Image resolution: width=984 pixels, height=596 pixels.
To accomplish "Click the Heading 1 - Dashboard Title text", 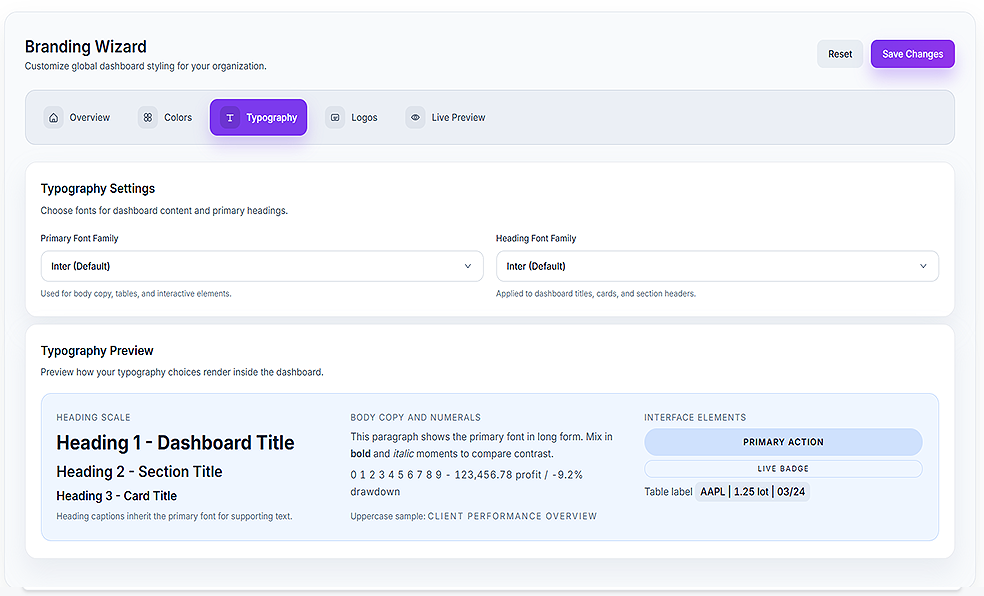I will pyautogui.click(x=175, y=443).
